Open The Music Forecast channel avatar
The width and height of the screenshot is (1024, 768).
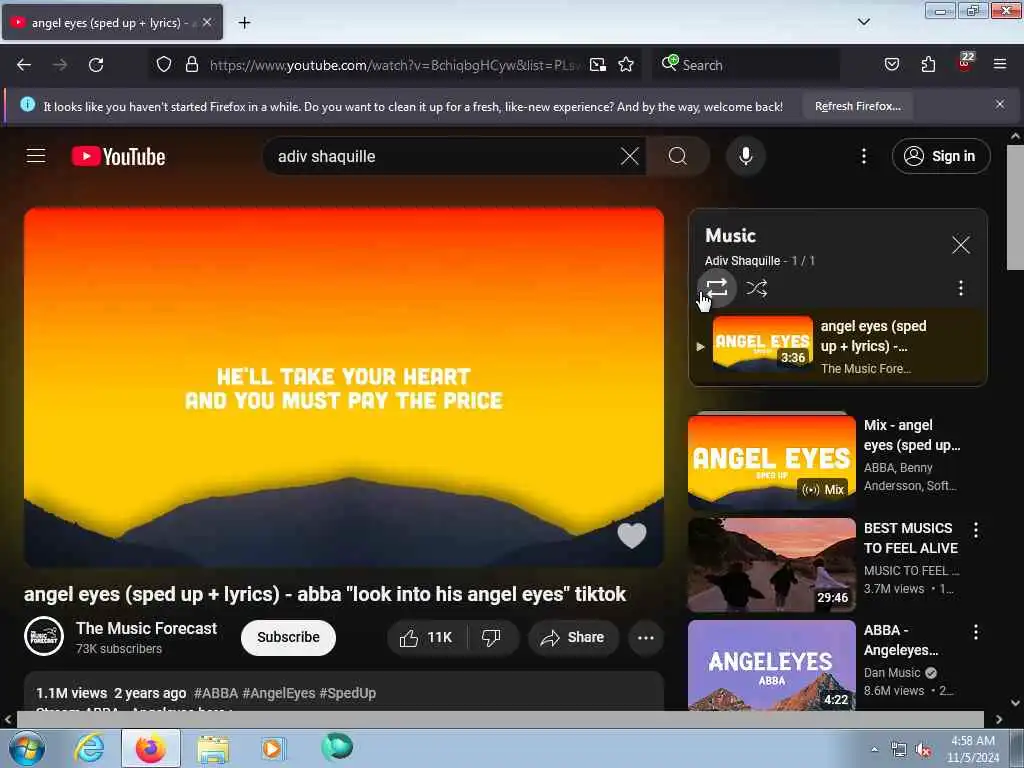click(x=44, y=636)
